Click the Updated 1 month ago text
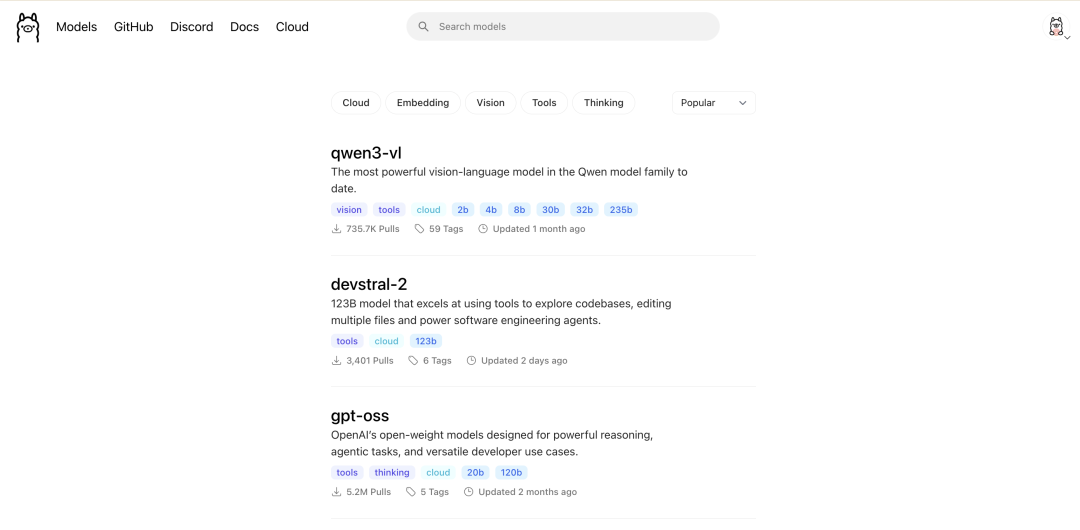The image size is (1080, 530). point(539,229)
